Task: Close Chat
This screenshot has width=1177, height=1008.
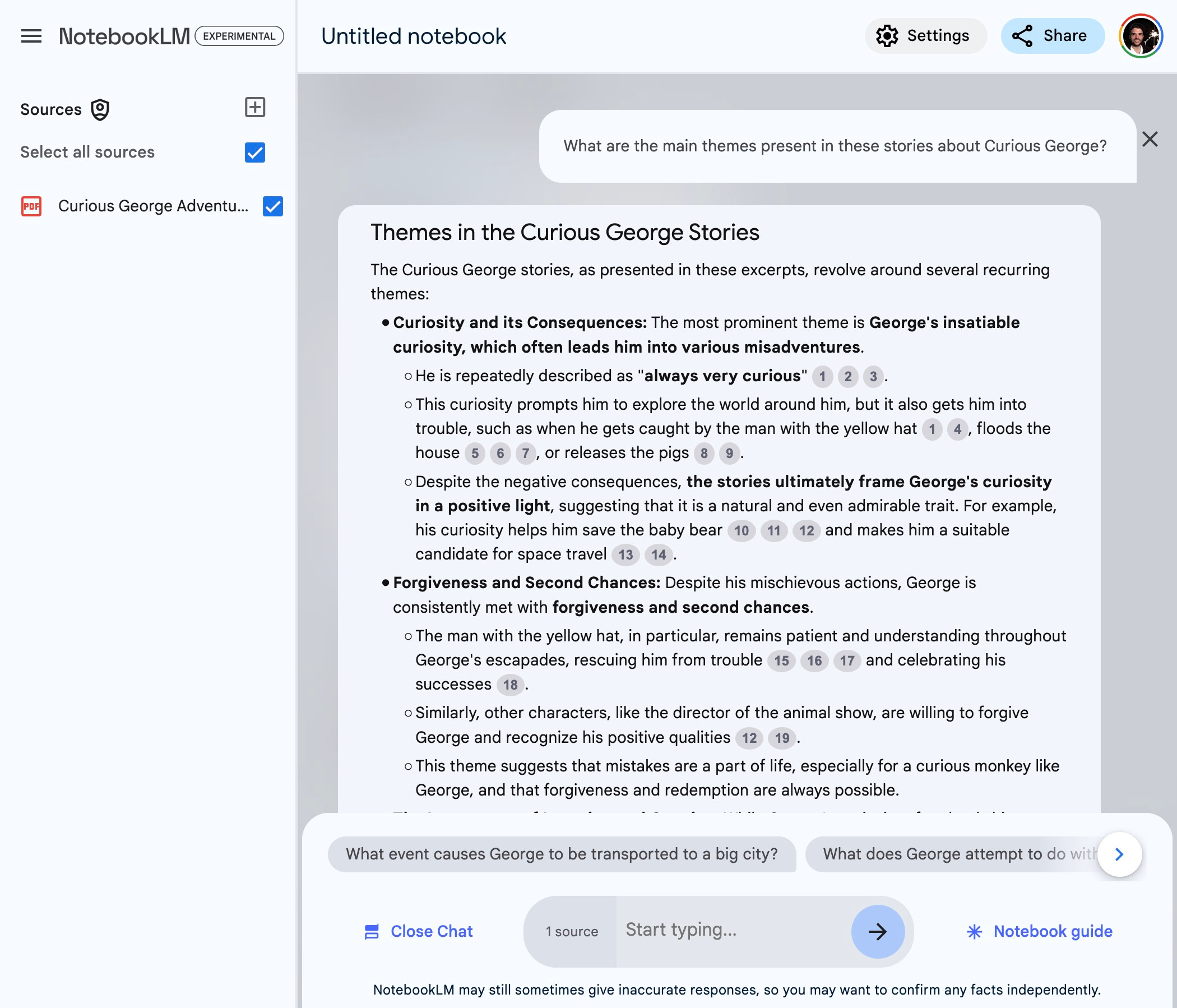Action: (x=419, y=931)
